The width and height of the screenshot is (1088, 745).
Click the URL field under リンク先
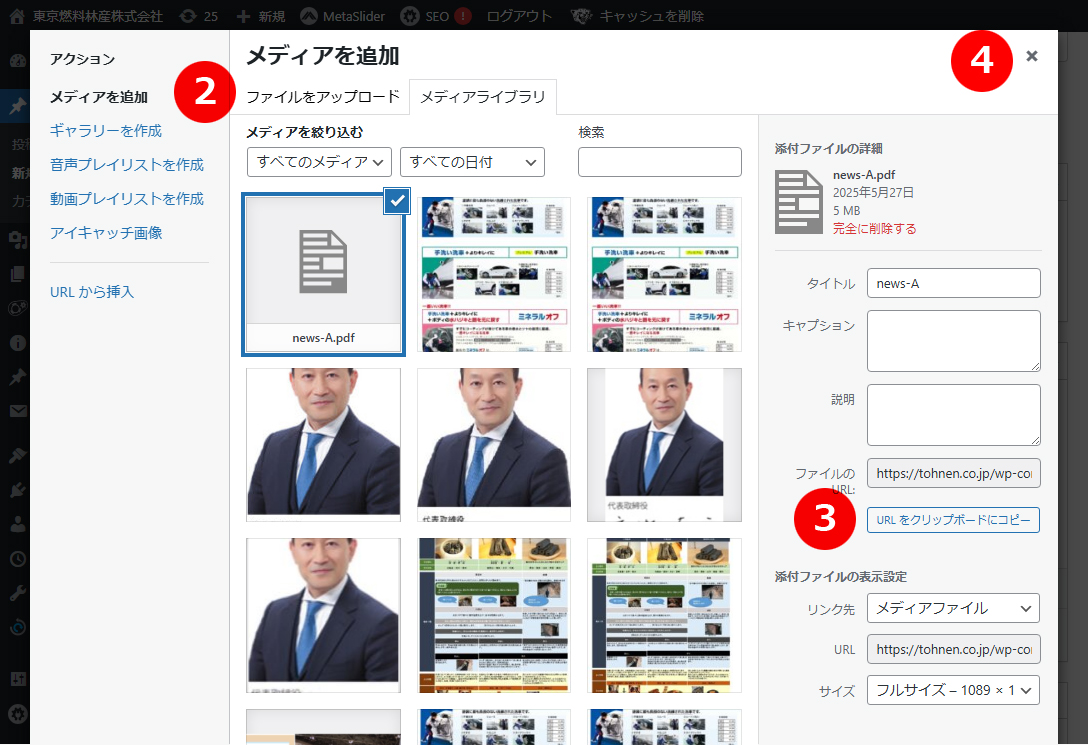coord(953,649)
